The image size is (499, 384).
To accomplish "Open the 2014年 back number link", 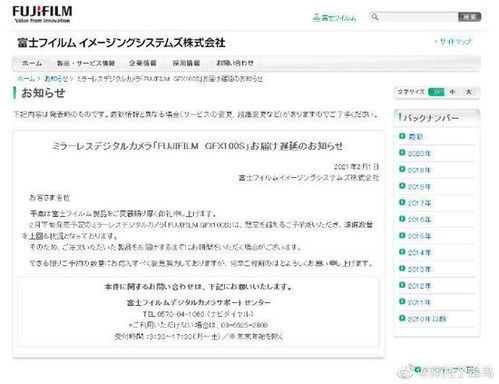I will (419, 253).
